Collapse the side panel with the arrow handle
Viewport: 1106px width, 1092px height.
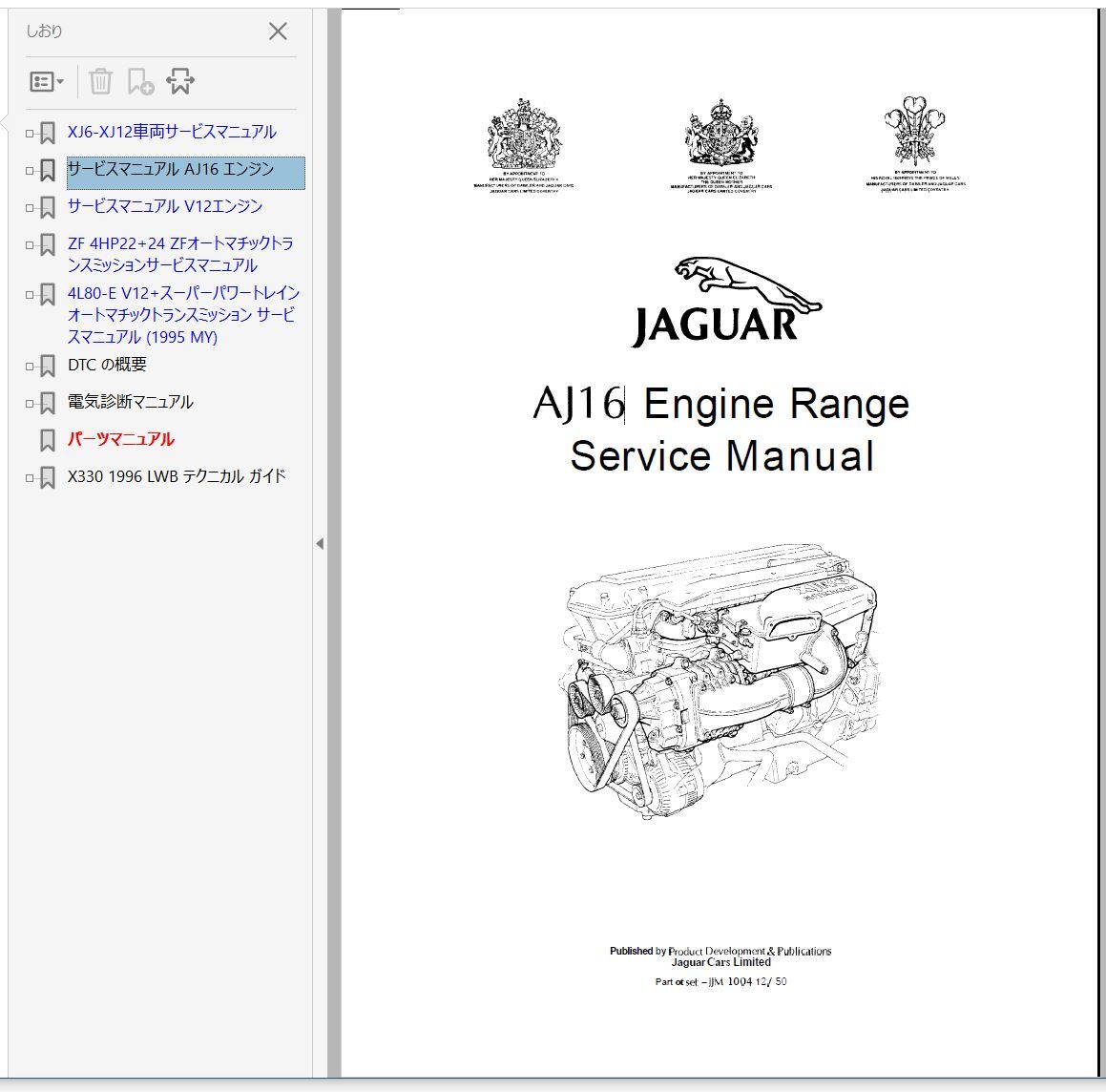pyautogui.click(x=319, y=543)
